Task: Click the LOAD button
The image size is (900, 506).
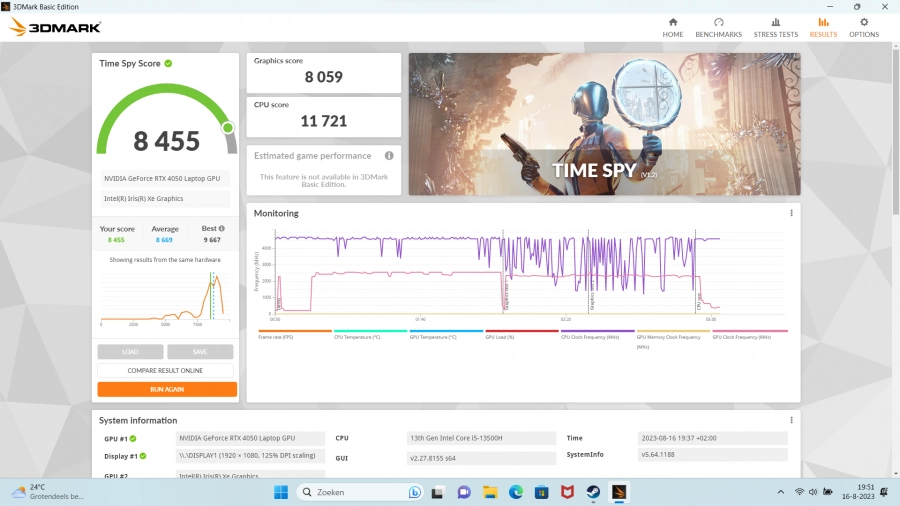Action: click(130, 351)
